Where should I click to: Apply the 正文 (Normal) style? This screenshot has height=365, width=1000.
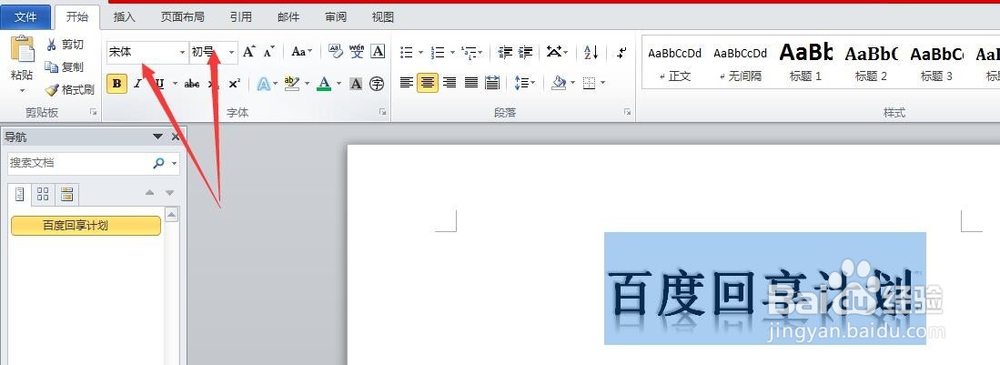coord(675,63)
